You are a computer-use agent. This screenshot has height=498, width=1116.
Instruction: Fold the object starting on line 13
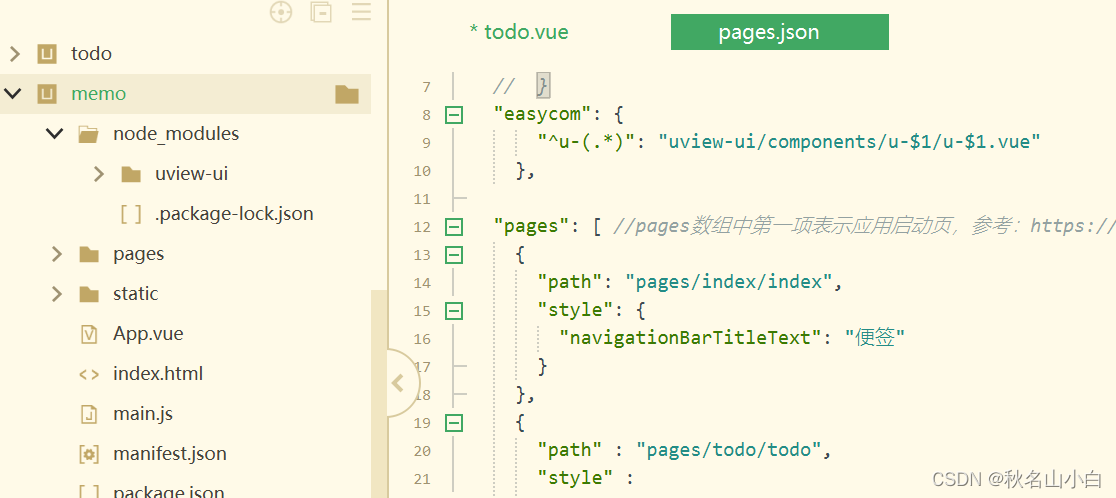pos(453,255)
